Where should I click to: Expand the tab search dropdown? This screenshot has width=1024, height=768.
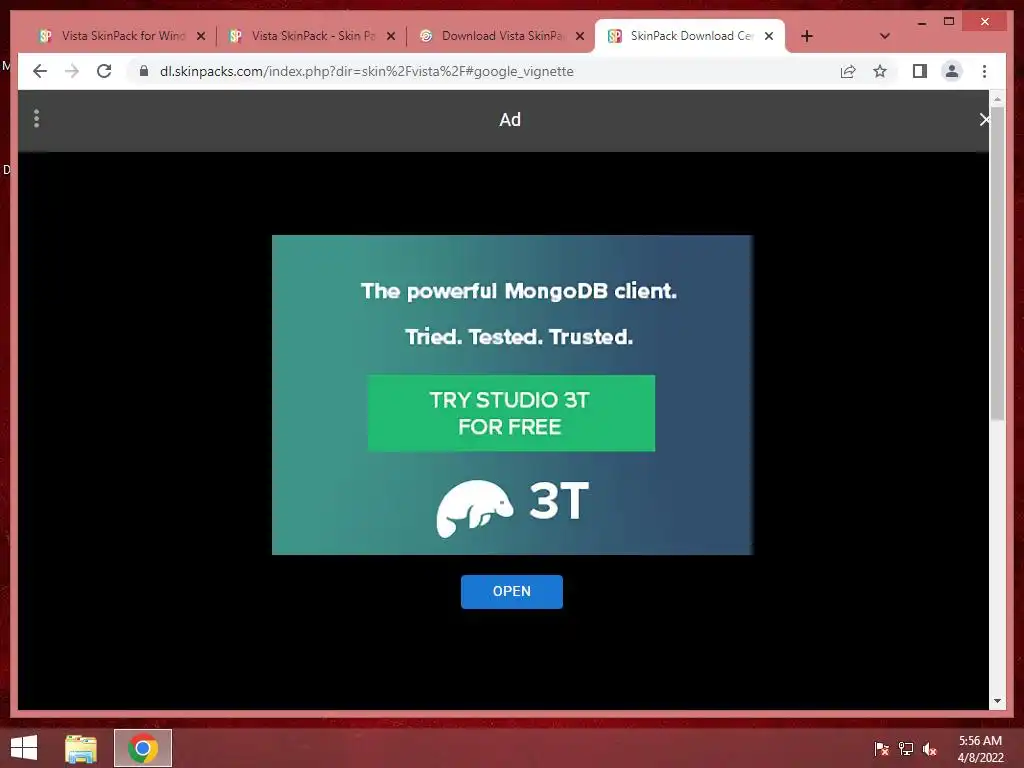(885, 36)
